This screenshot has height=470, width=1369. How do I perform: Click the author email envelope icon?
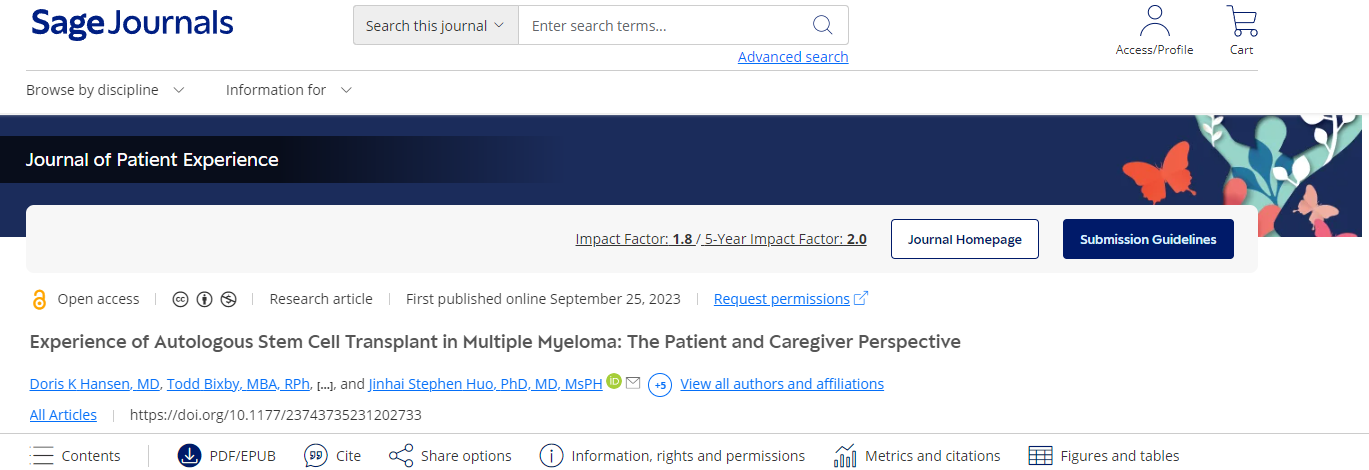(x=633, y=383)
